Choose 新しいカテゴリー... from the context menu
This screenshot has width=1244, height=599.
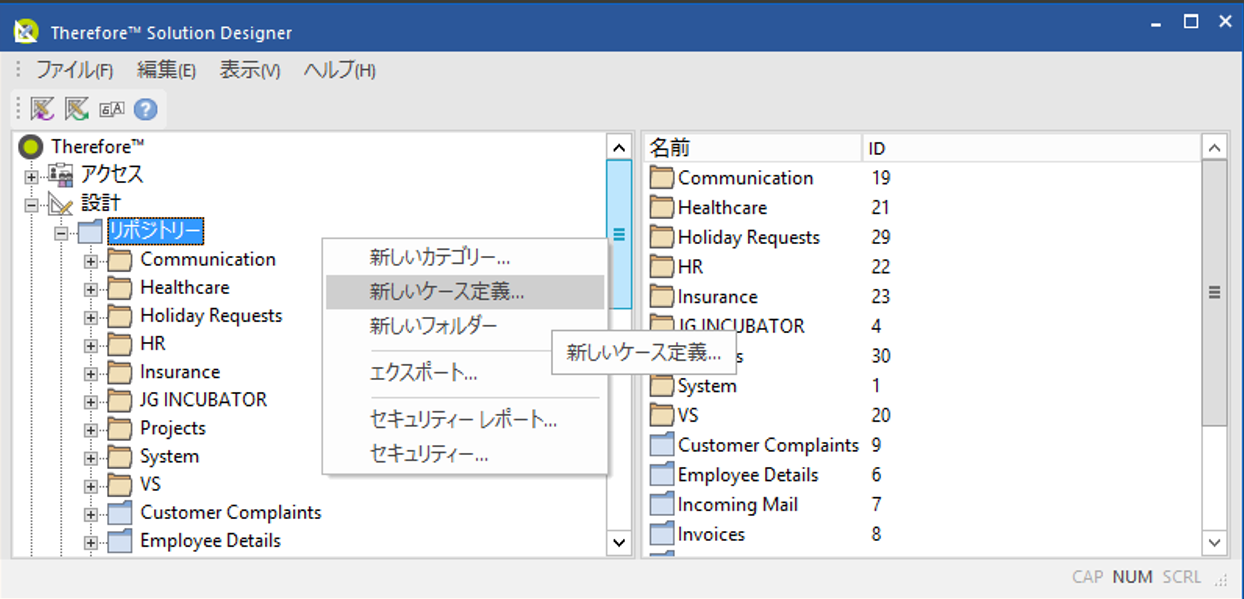point(465,258)
